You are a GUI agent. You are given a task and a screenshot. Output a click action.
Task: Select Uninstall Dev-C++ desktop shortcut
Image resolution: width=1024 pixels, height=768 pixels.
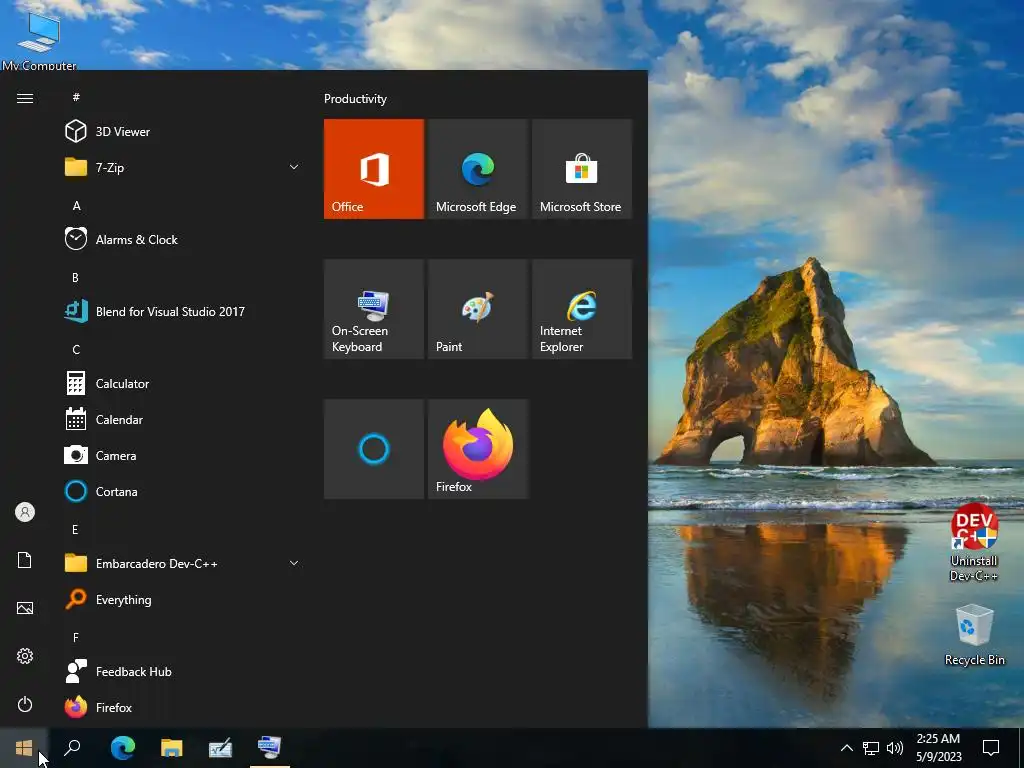974,542
